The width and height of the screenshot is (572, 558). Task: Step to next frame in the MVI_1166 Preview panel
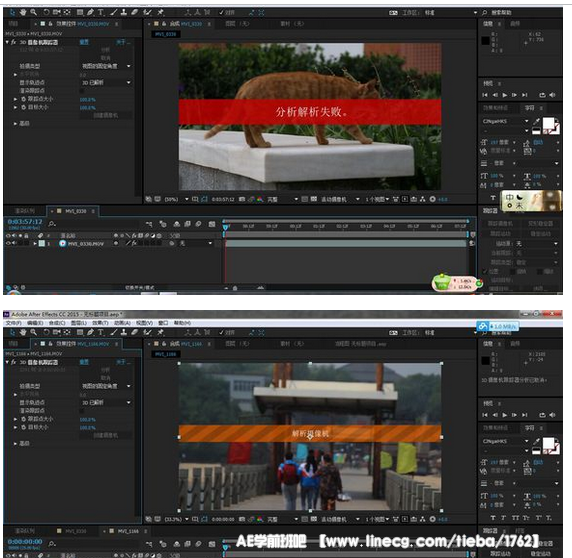[514, 415]
